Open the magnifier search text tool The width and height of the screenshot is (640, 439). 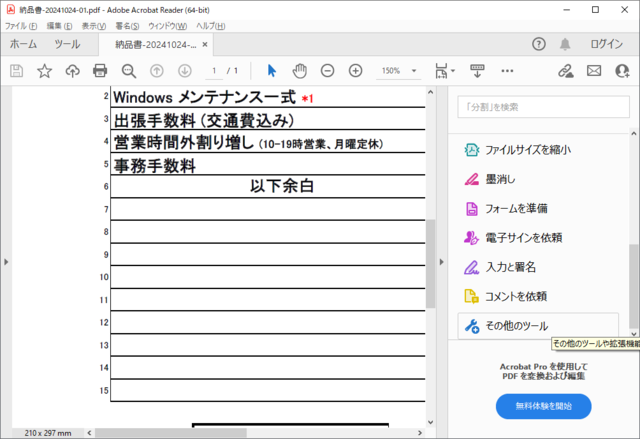pyautogui.click(x=129, y=71)
